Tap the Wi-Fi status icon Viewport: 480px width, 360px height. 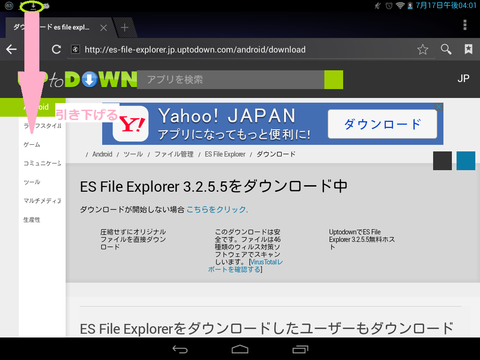[x=400, y=6]
